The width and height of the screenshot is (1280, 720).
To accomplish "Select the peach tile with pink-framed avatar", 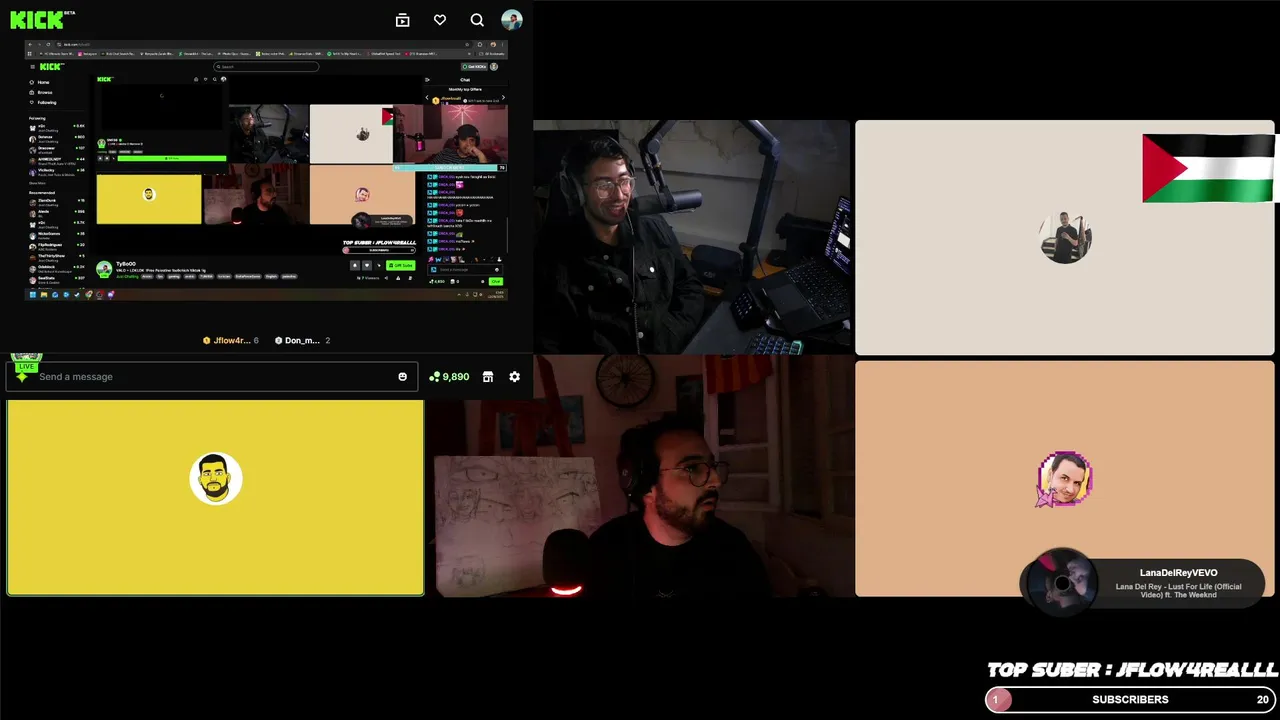I will pos(1064,479).
